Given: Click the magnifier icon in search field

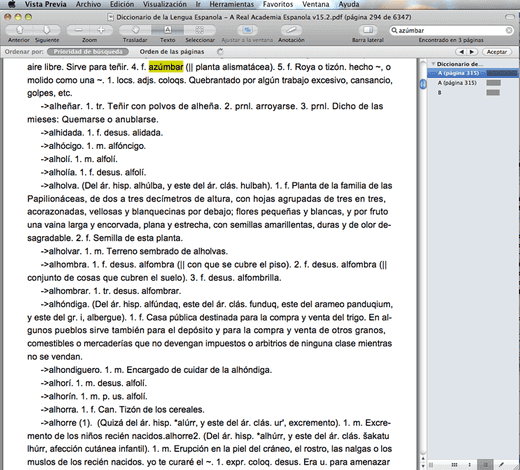Looking at the screenshot, I should tap(394, 30).
